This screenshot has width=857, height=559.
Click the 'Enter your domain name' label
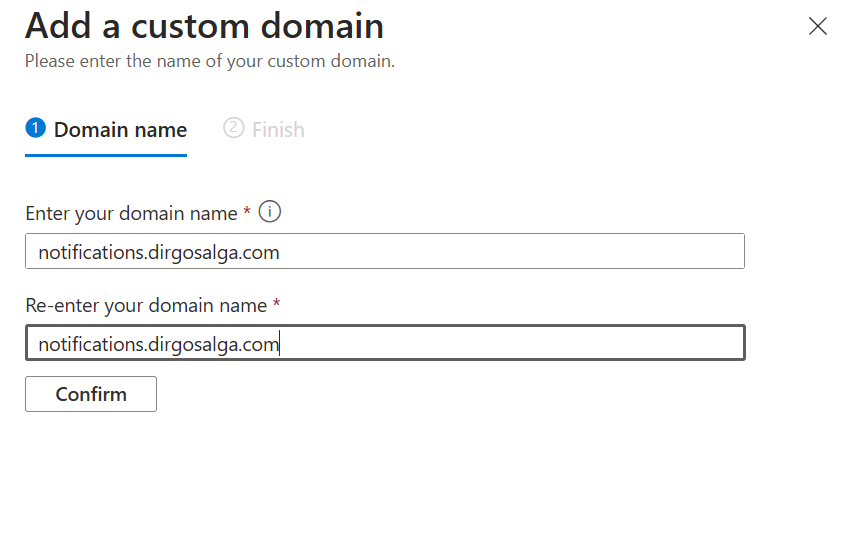[131, 213]
